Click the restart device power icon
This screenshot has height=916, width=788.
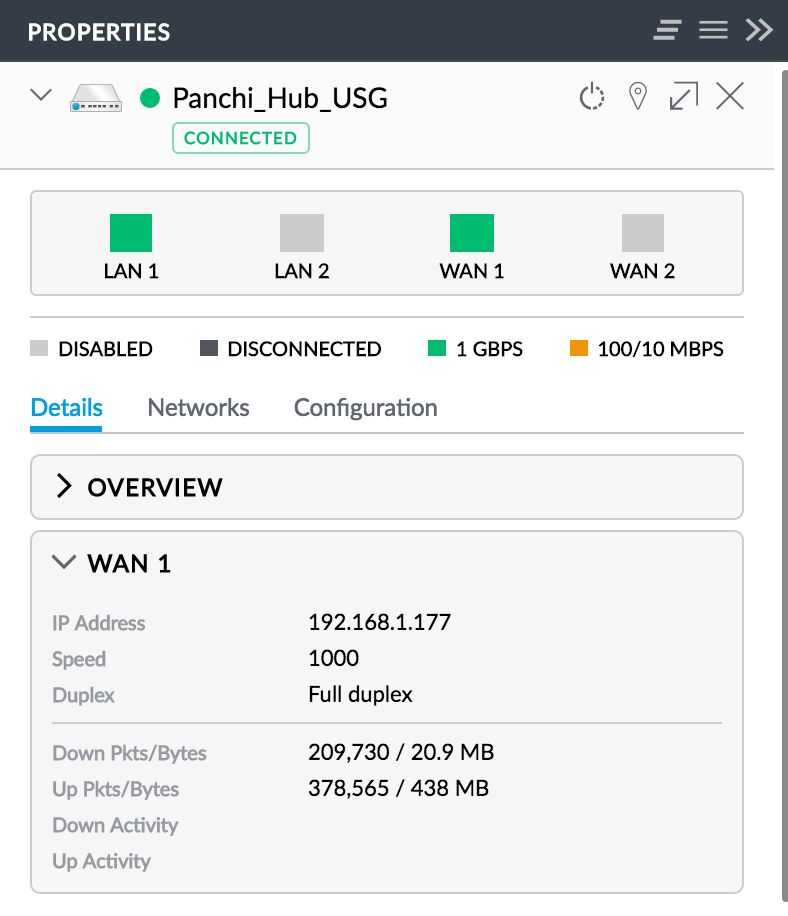click(592, 97)
